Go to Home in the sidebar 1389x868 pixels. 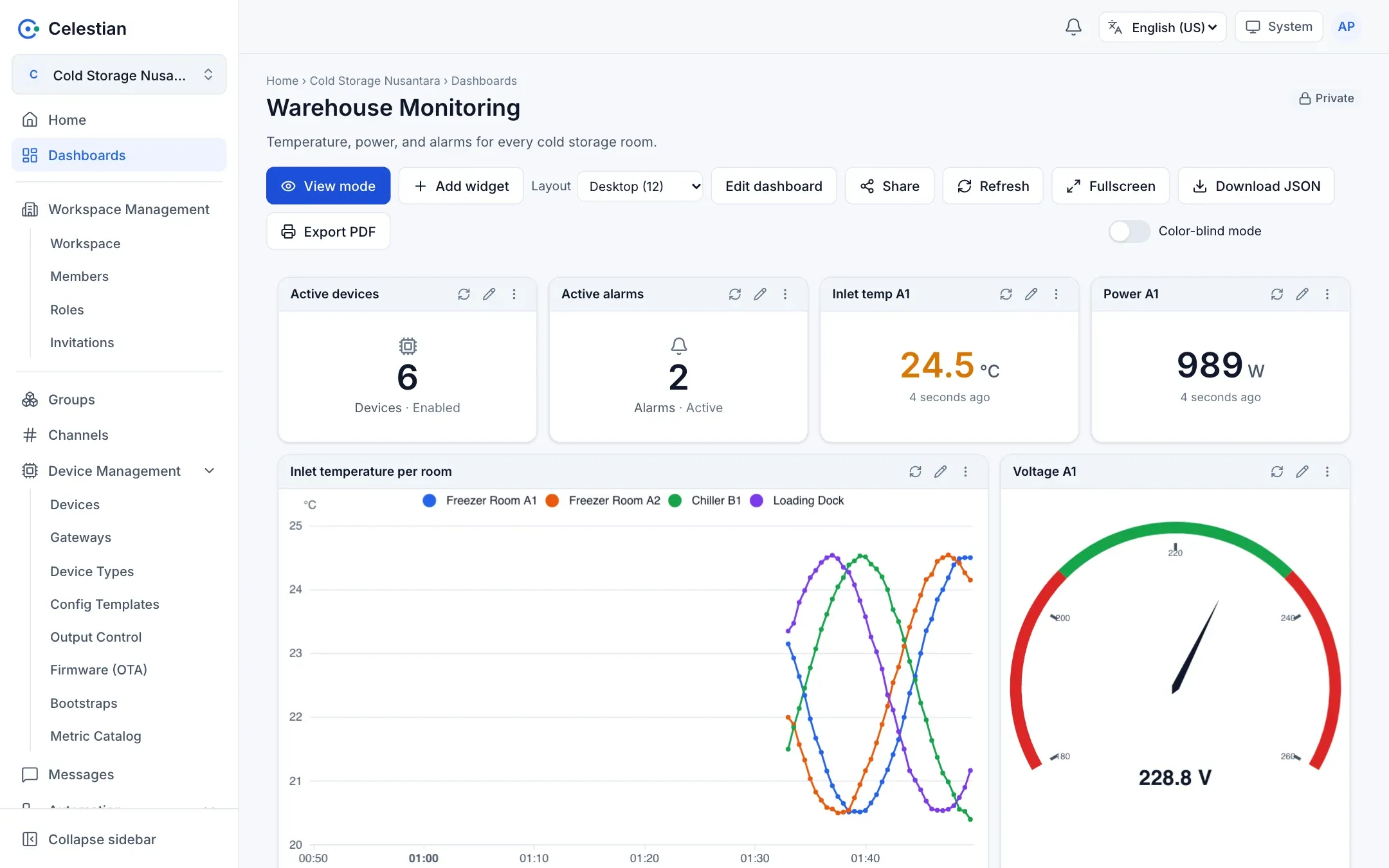coord(119,120)
